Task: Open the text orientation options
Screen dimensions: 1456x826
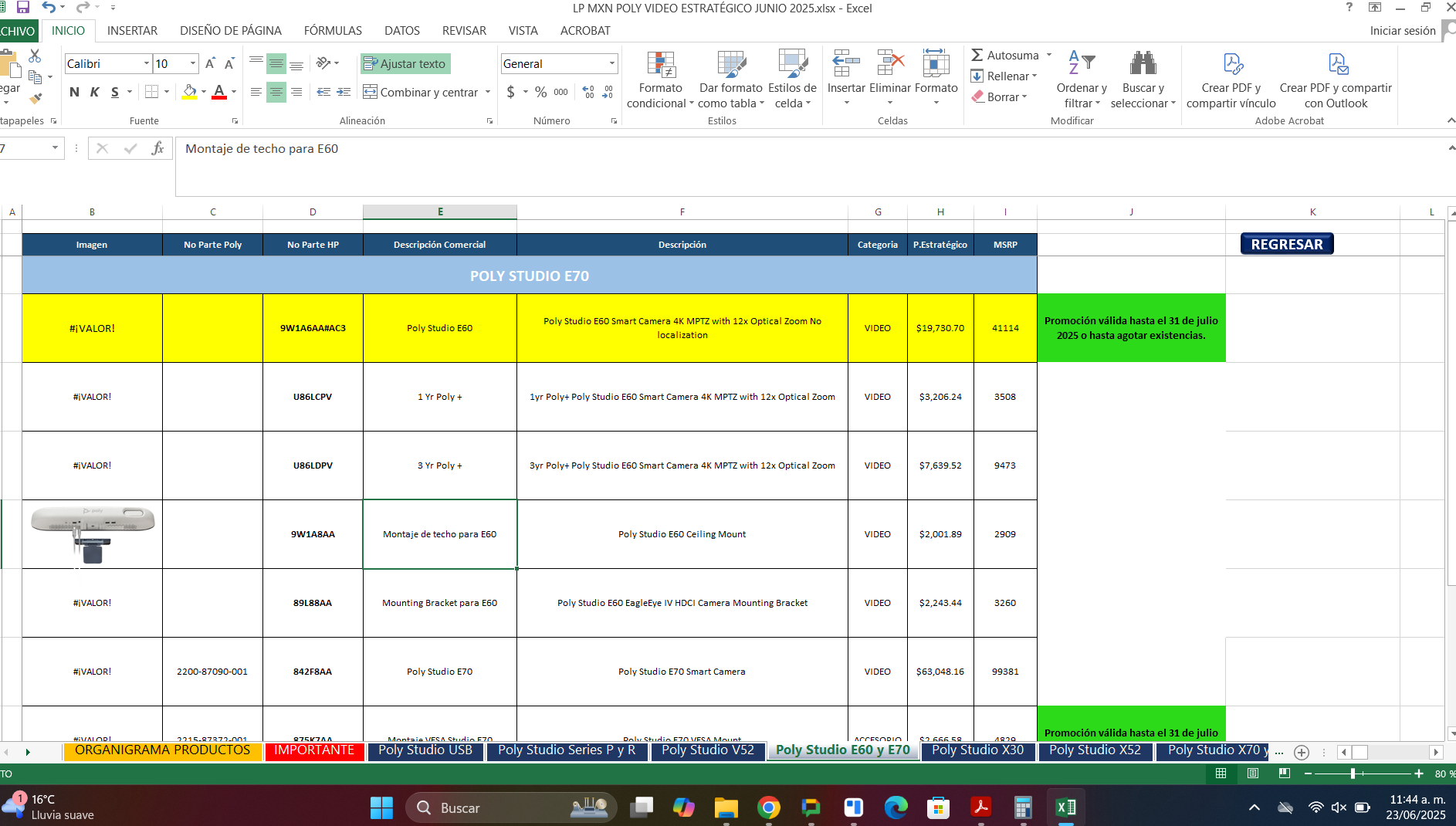Action: (327, 63)
